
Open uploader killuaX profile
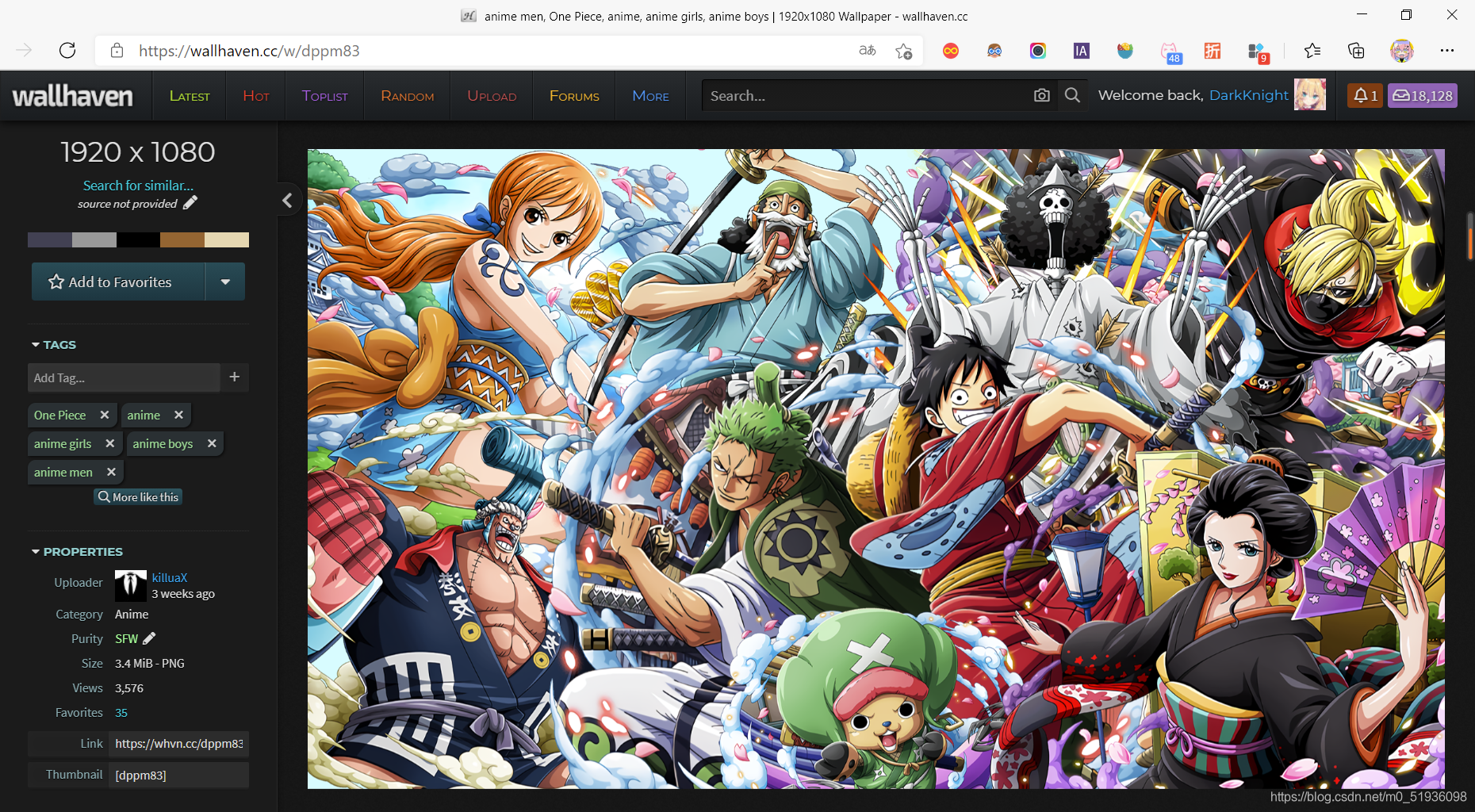[x=170, y=577]
